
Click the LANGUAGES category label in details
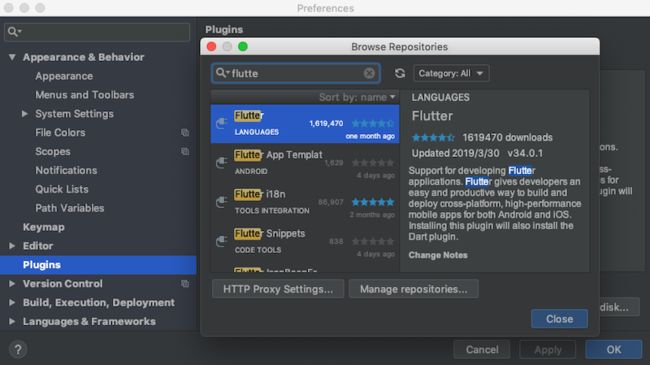click(x=440, y=97)
